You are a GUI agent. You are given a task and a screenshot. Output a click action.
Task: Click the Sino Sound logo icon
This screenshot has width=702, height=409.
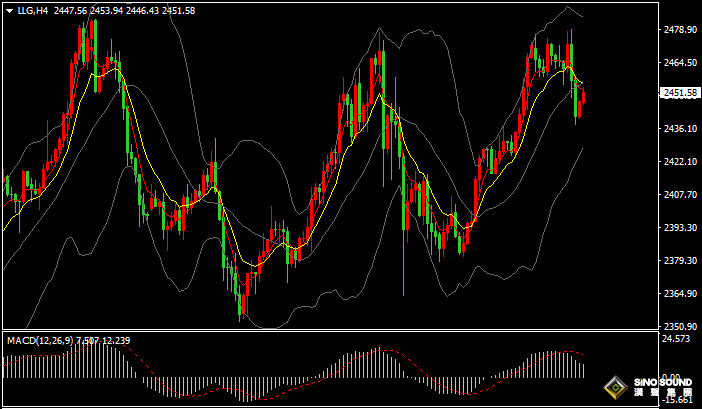616,388
